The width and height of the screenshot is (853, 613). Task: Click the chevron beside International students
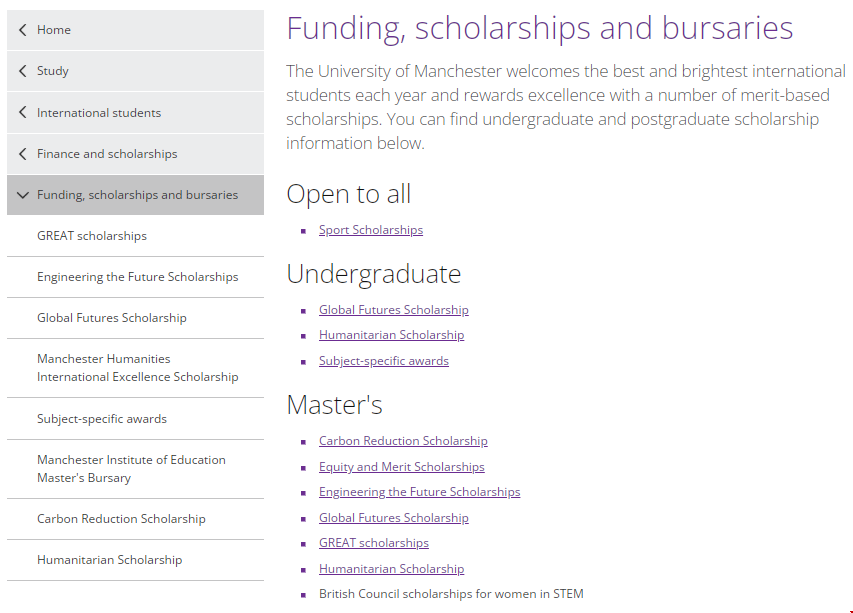tap(23, 113)
